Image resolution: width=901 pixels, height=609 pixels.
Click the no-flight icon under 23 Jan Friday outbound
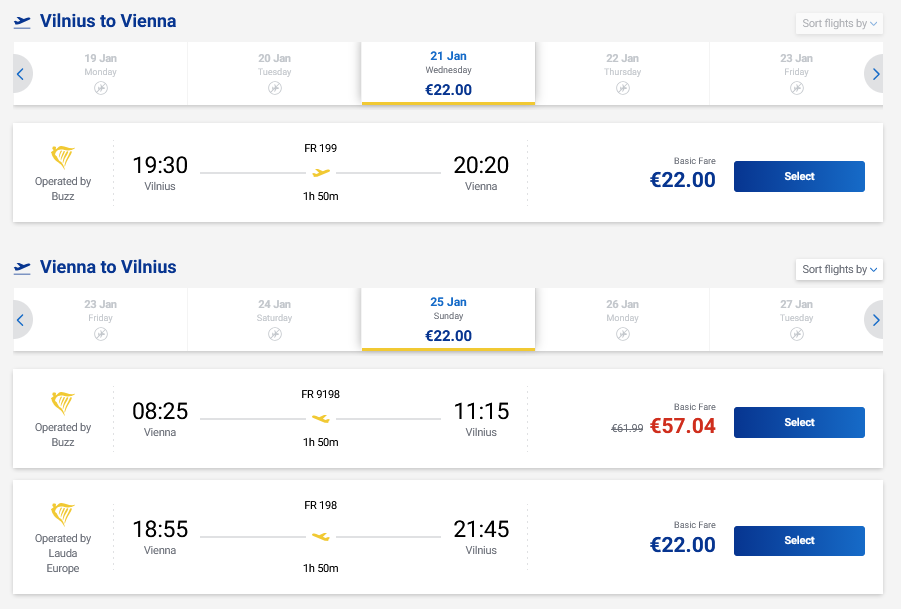[x=796, y=88]
